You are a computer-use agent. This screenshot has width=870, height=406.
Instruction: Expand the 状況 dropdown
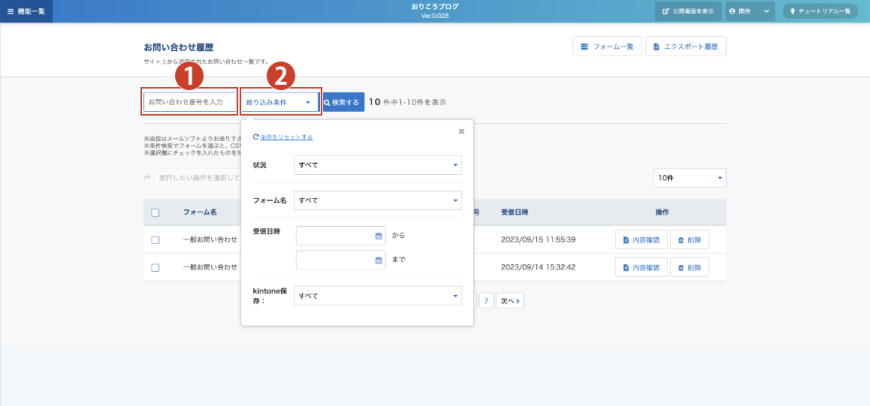coord(377,165)
